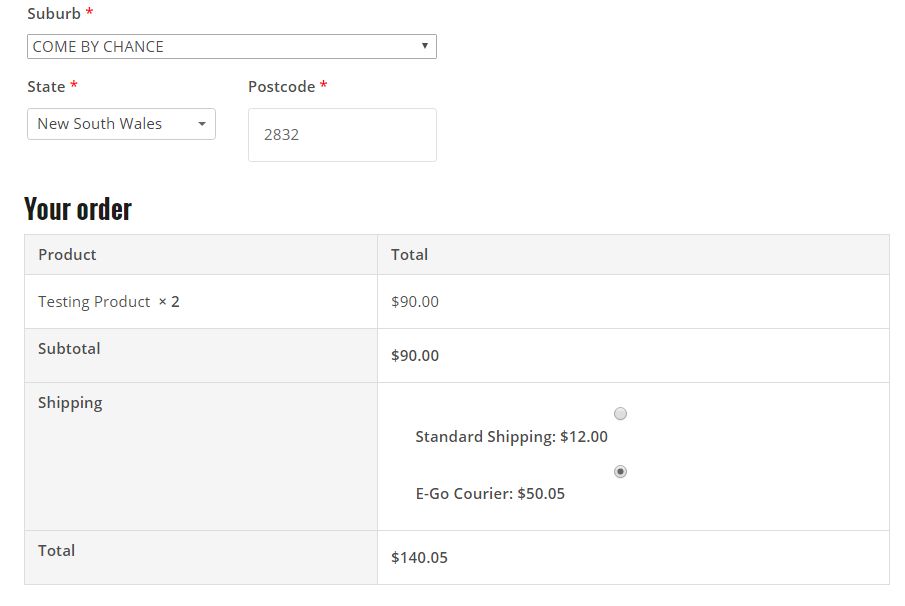Viewport: 905px width, 606px height.
Task: Click the Postcode field label
Action: (x=281, y=87)
